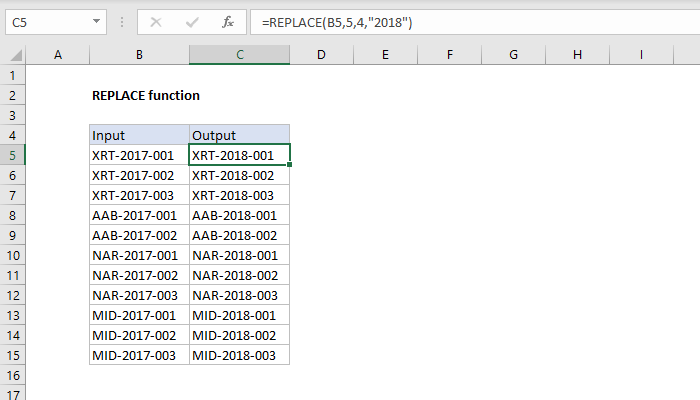Select row 14 header

pyautogui.click(x=12, y=335)
